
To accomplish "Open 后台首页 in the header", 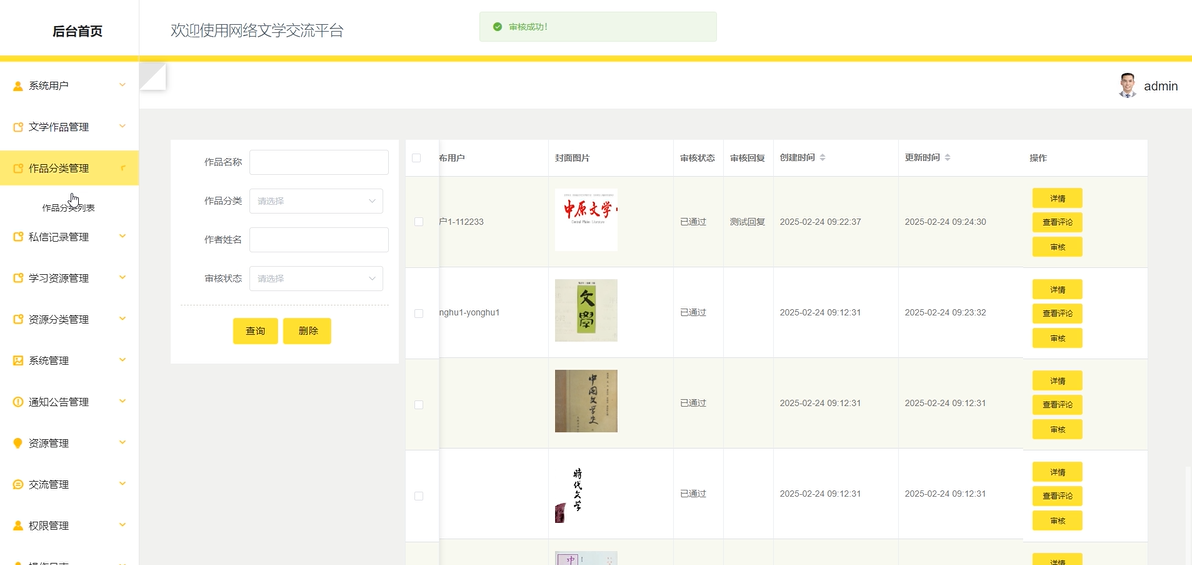I will 78,31.
